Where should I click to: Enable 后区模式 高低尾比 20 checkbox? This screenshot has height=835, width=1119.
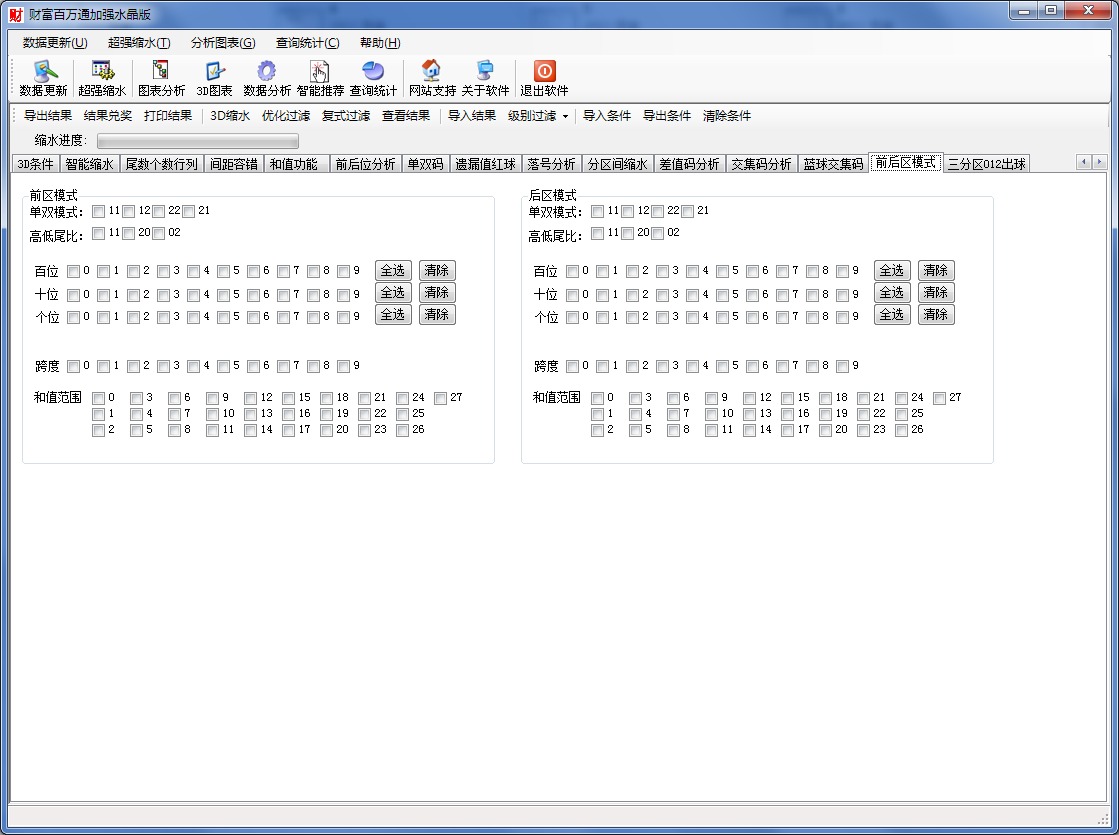coord(627,234)
